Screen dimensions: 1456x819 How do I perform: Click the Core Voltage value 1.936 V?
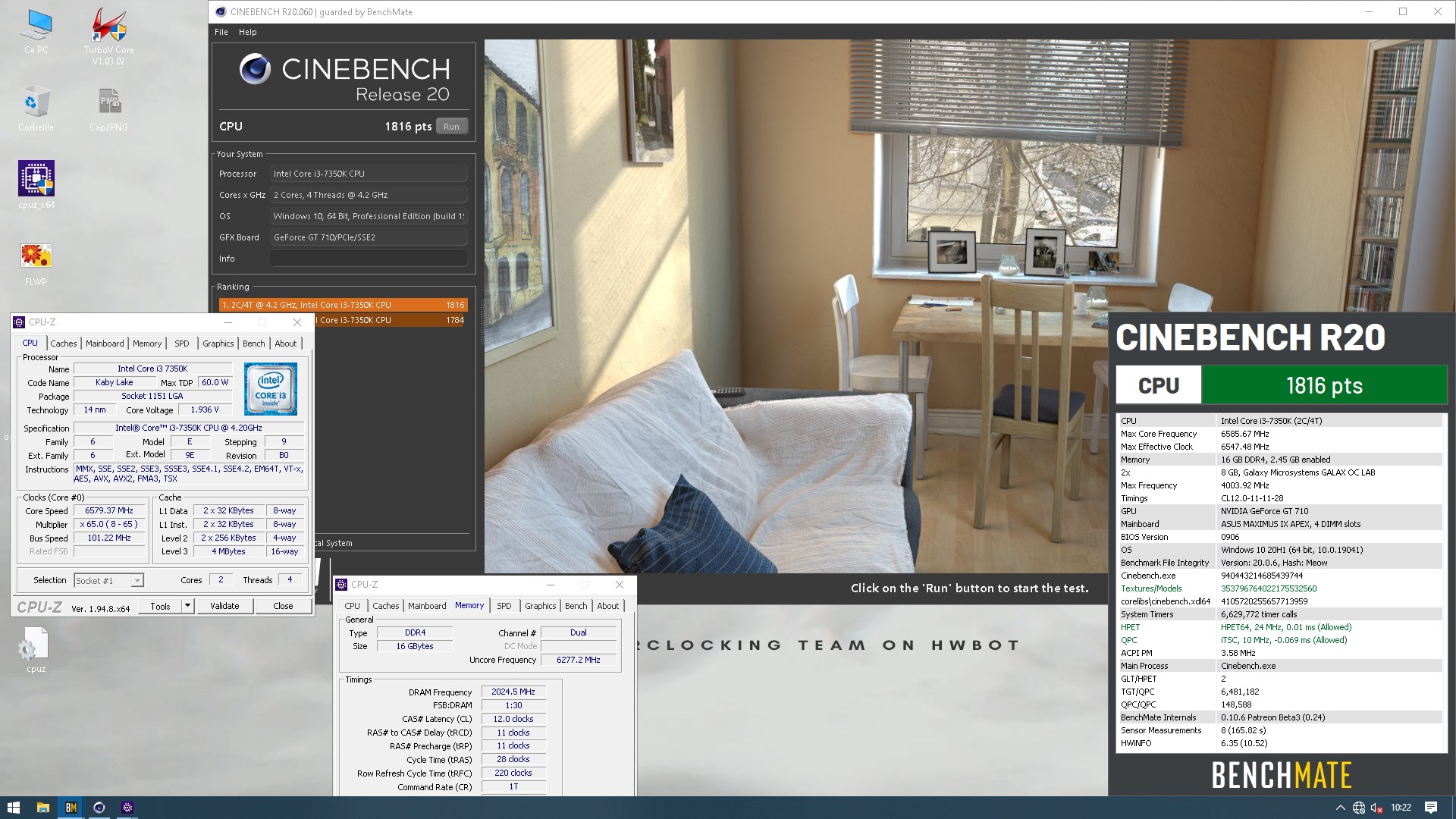pyautogui.click(x=204, y=410)
